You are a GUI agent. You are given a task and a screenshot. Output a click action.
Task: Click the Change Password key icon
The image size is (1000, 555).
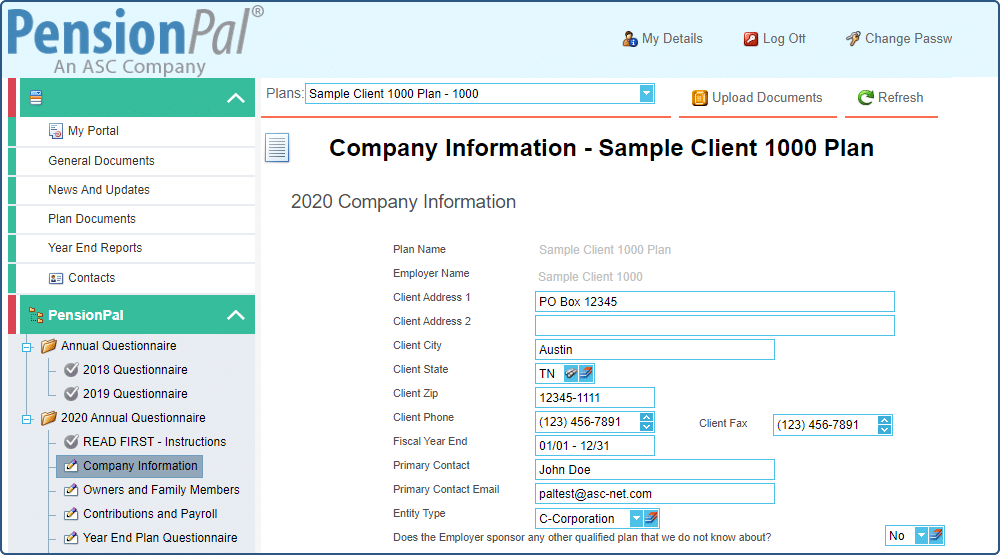(x=853, y=39)
